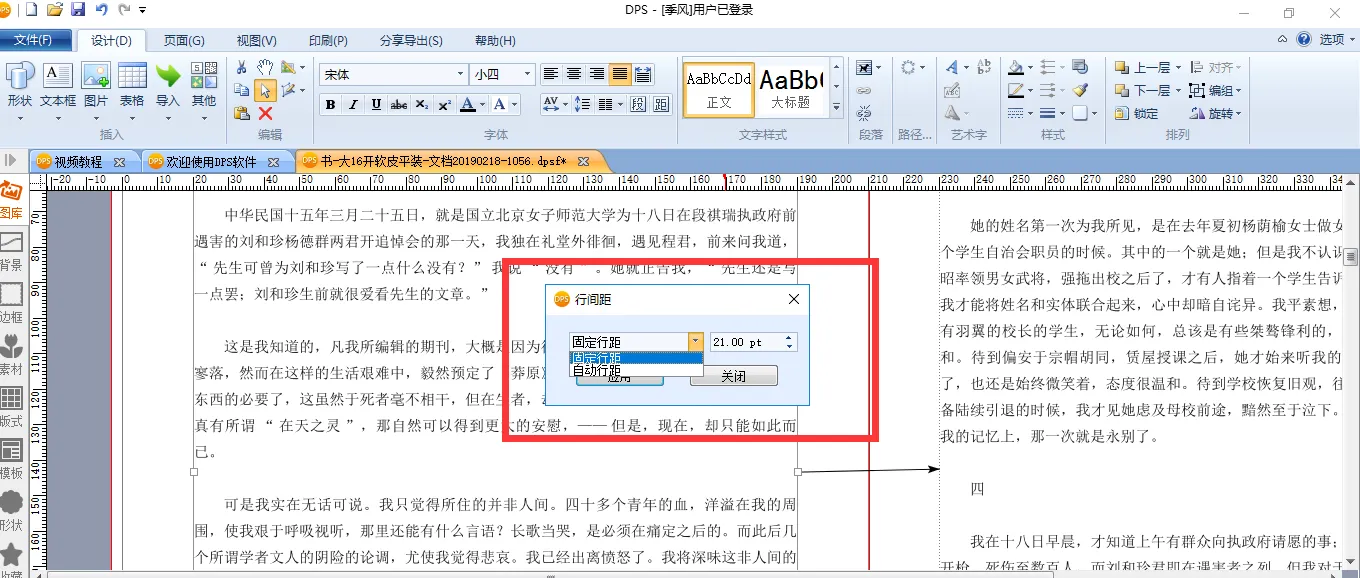Open 版式 layouts in left sidebar

click(12, 407)
